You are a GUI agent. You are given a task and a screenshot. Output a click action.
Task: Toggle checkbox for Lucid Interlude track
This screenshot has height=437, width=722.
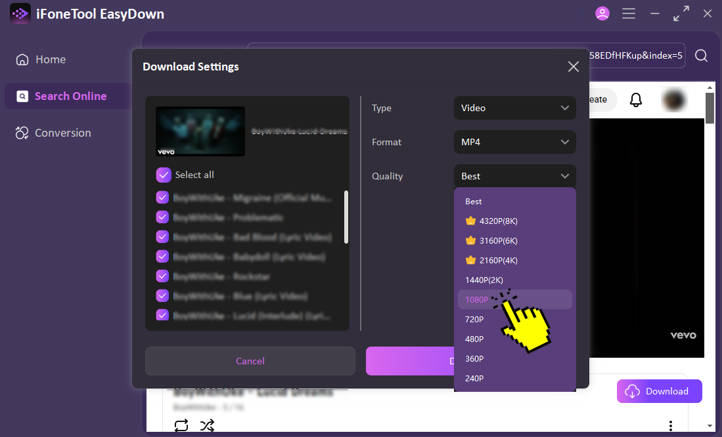pyautogui.click(x=162, y=315)
